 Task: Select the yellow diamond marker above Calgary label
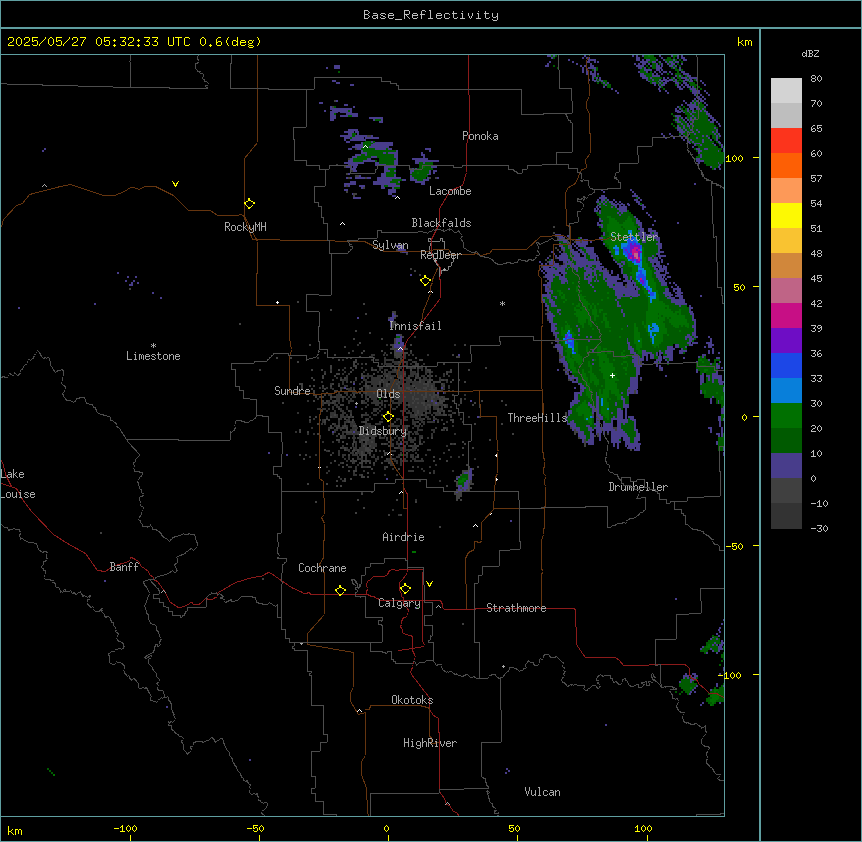(405, 589)
